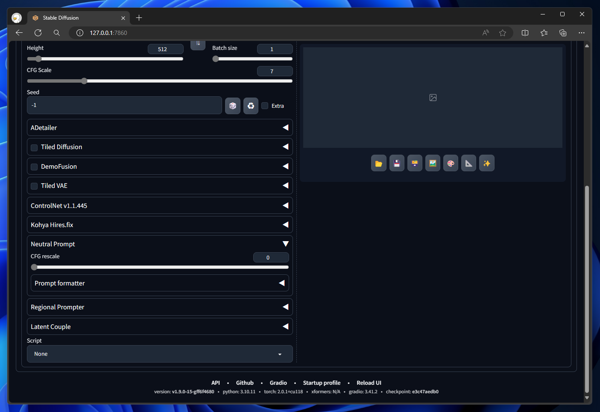Adjust the Height slider
The height and width of the screenshot is (412, 600).
pyautogui.click(x=105, y=59)
